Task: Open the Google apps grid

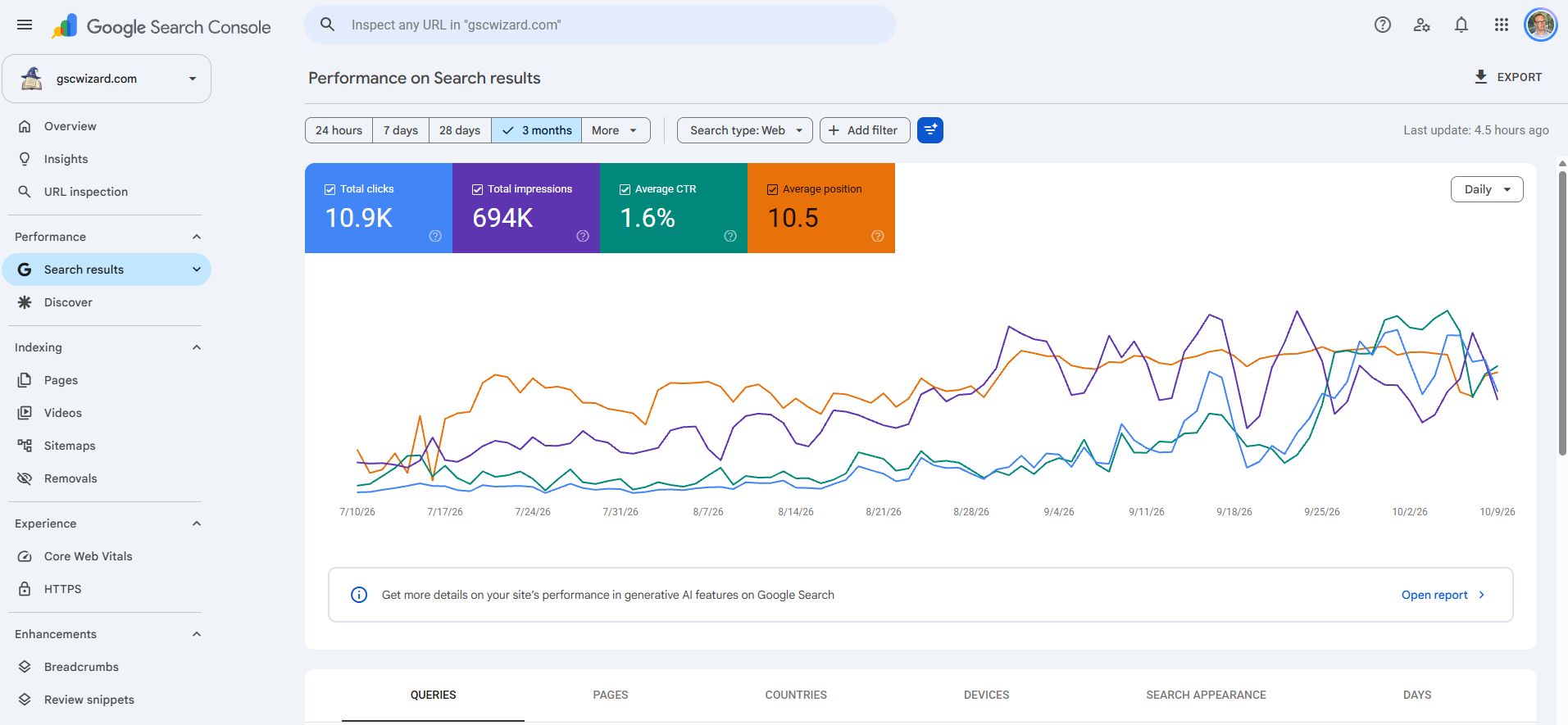Action: 1501,25
